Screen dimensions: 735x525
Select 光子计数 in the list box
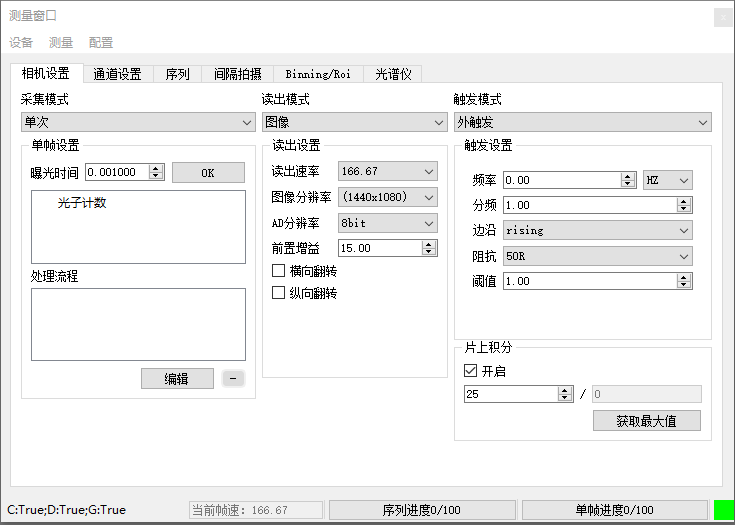pos(82,202)
